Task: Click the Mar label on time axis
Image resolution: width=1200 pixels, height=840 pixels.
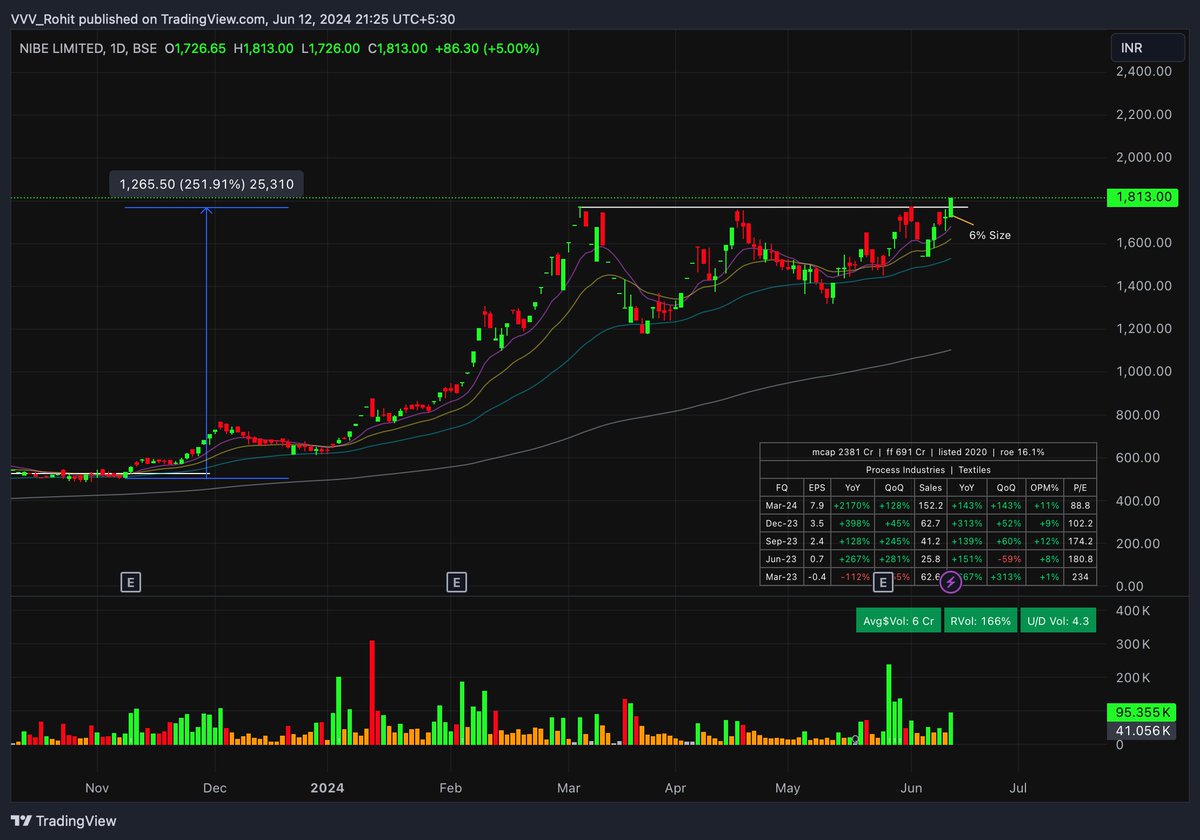Action: pos(570,788)
